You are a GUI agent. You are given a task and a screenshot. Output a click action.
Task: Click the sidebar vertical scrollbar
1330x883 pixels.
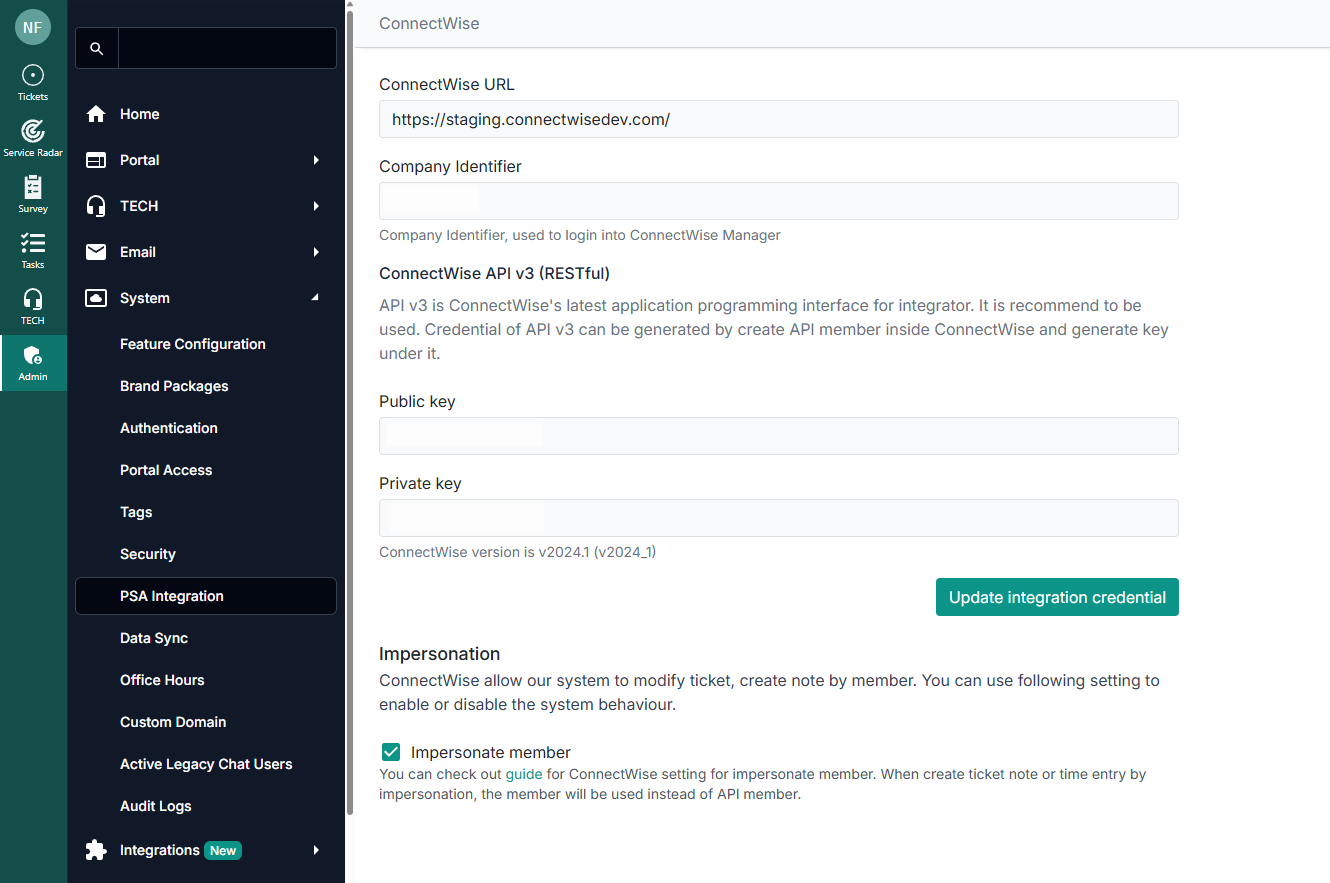349,400
